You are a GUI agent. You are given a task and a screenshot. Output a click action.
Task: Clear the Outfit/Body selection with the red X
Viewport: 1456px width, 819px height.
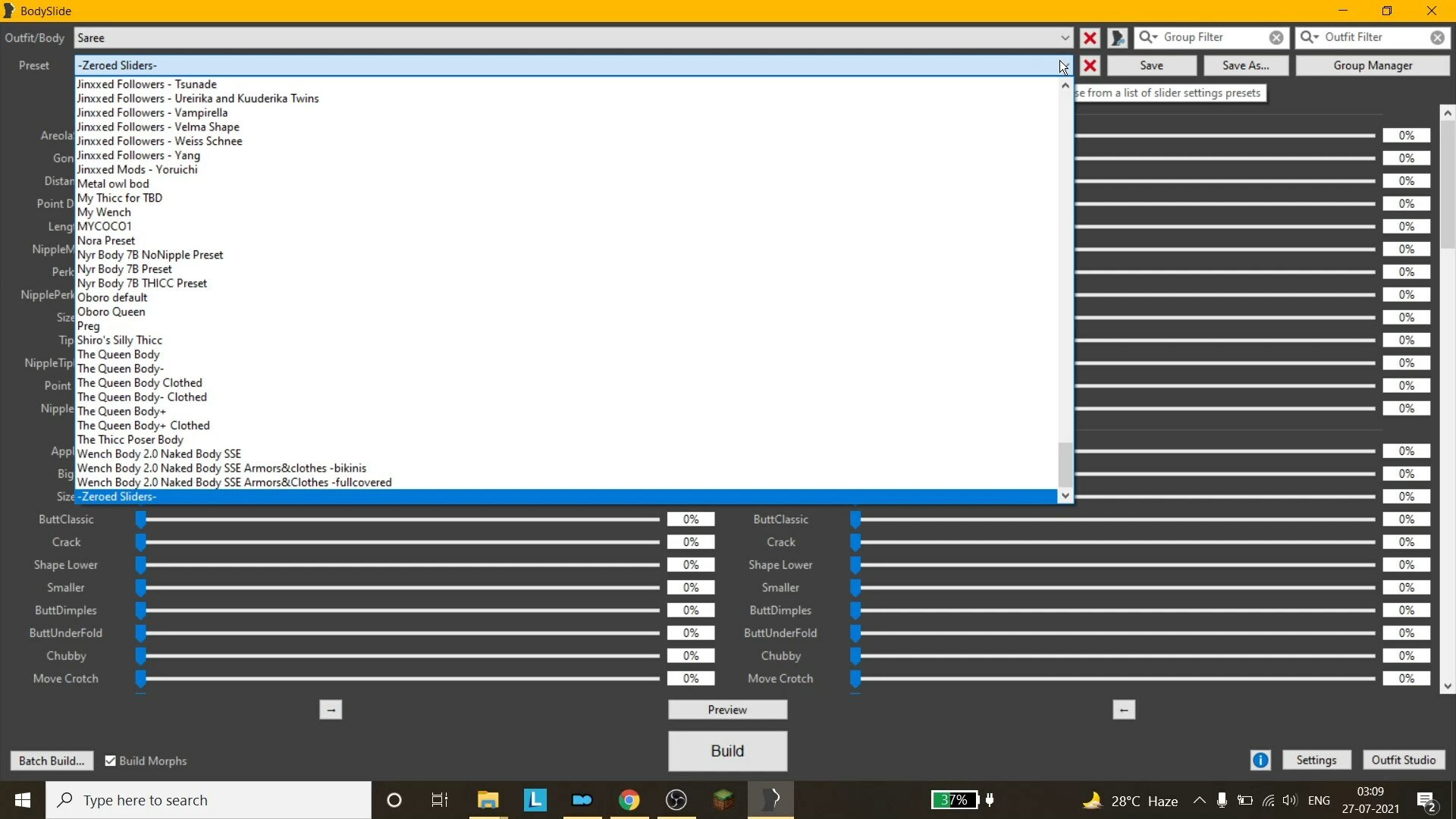[x=1090, y=38]
